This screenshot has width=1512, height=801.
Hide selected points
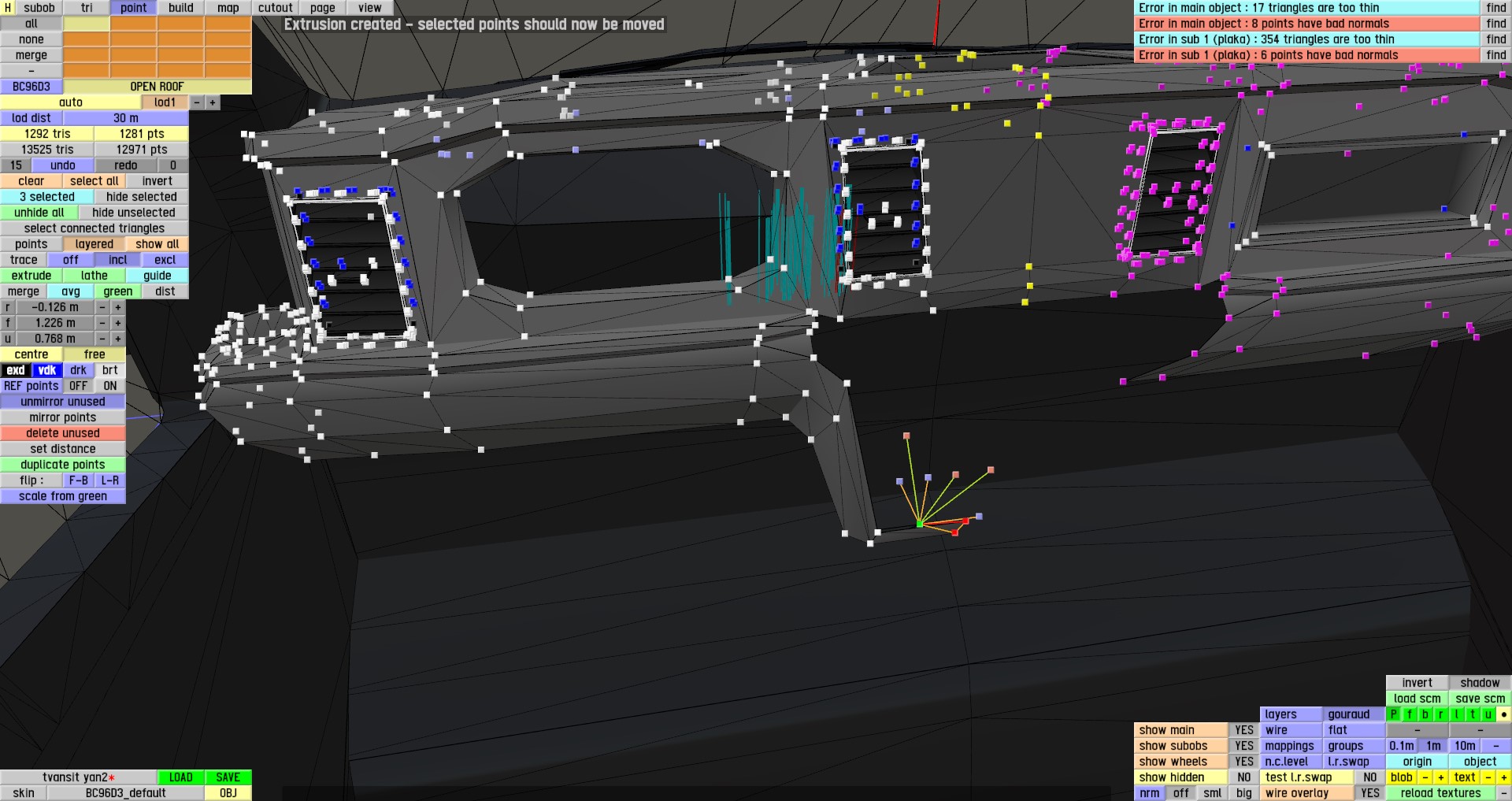tap(142, 197)
